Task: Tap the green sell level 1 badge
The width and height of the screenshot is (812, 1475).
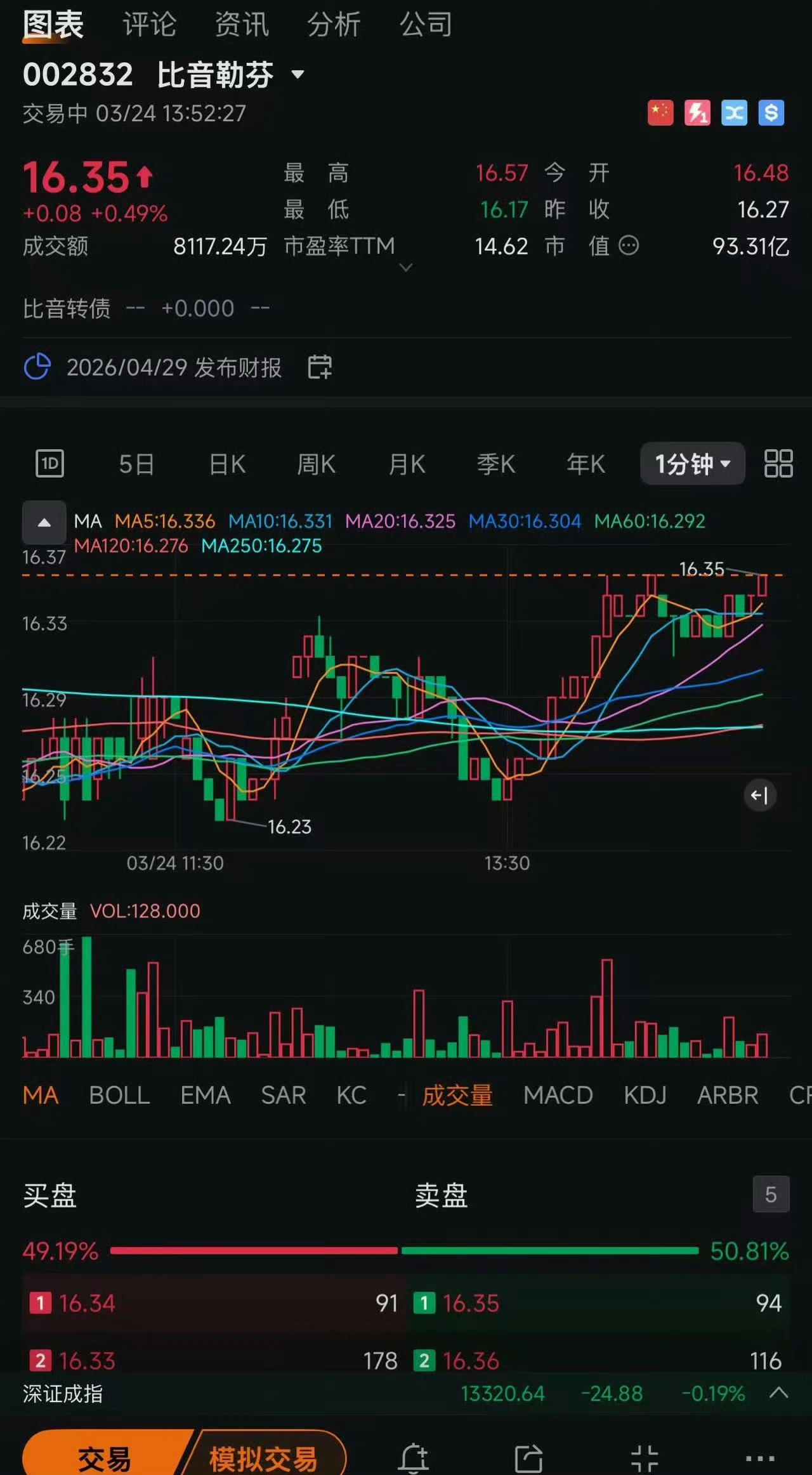Action: [424, 1304]
